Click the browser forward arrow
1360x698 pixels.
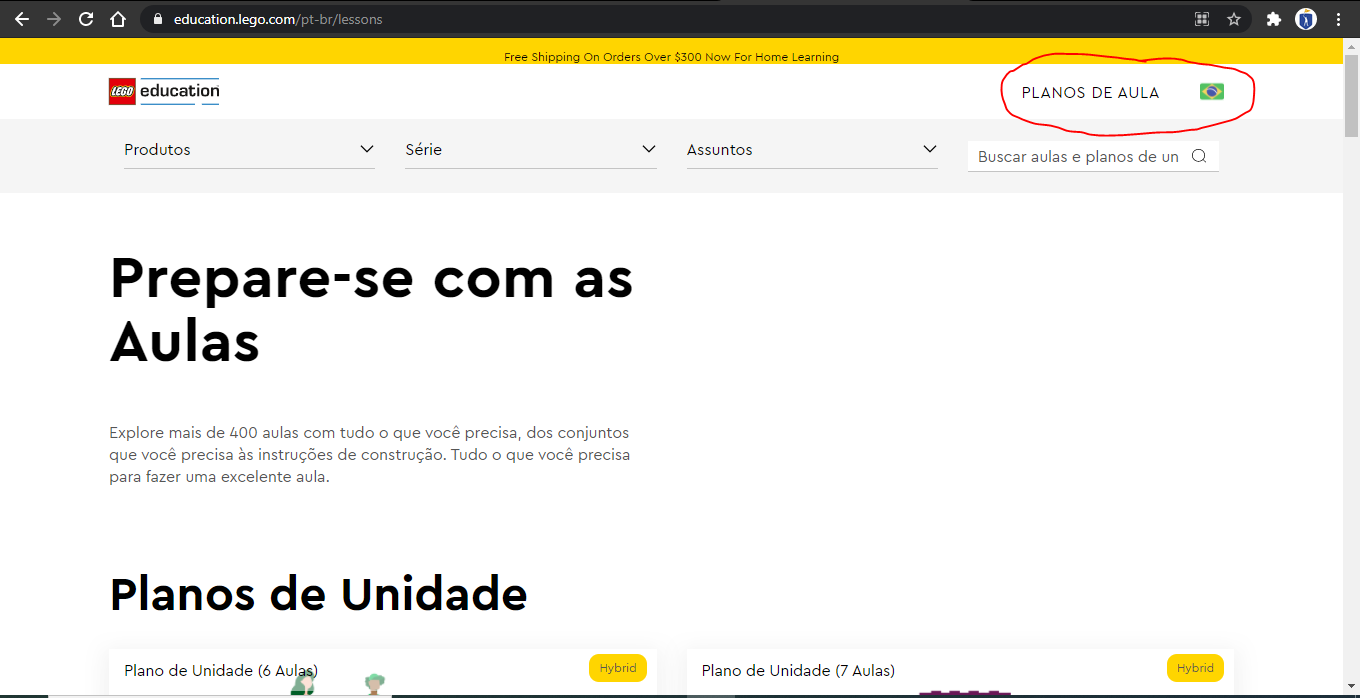coord(54,19)
